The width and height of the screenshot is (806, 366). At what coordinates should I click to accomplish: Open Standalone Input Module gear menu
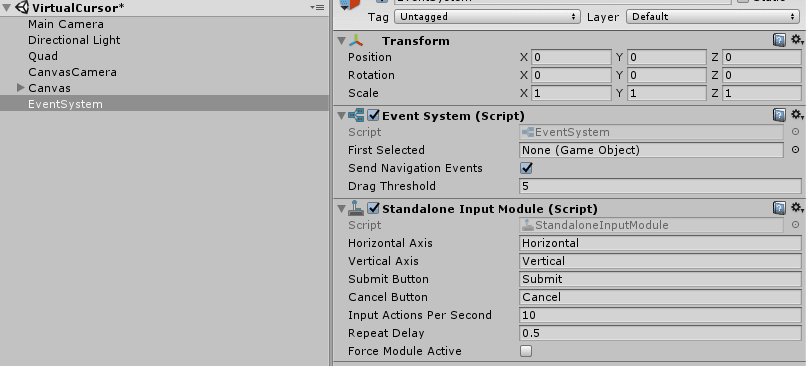[x=797, y=208]
